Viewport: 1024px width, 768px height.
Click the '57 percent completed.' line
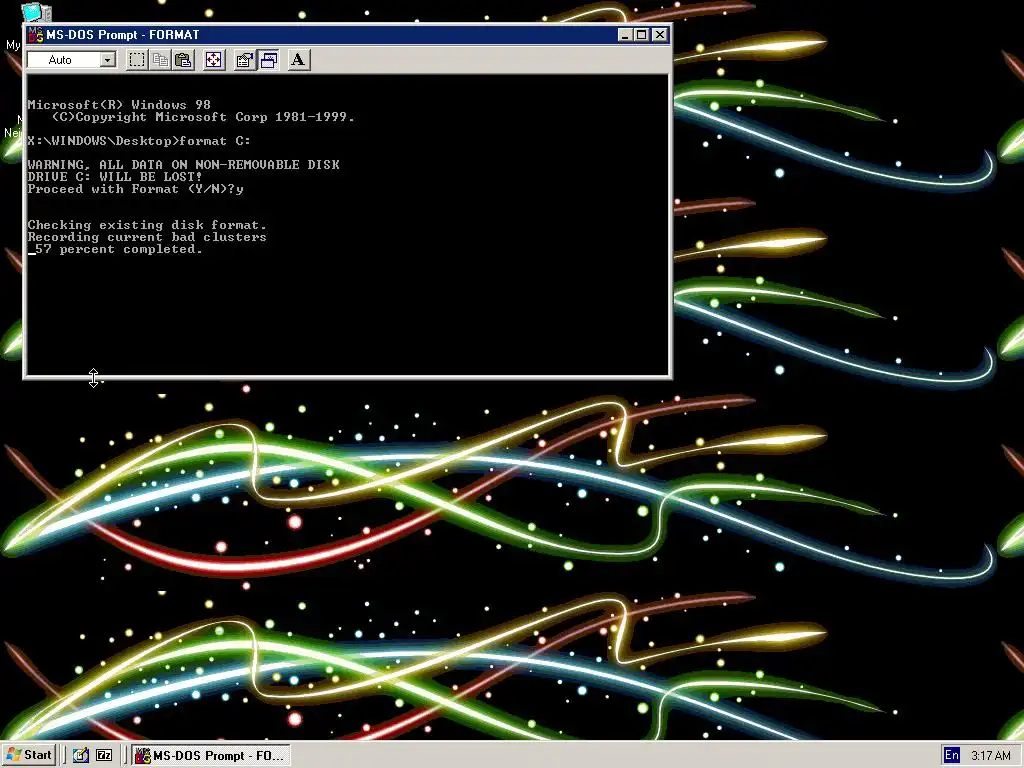[x=118, y=249]
